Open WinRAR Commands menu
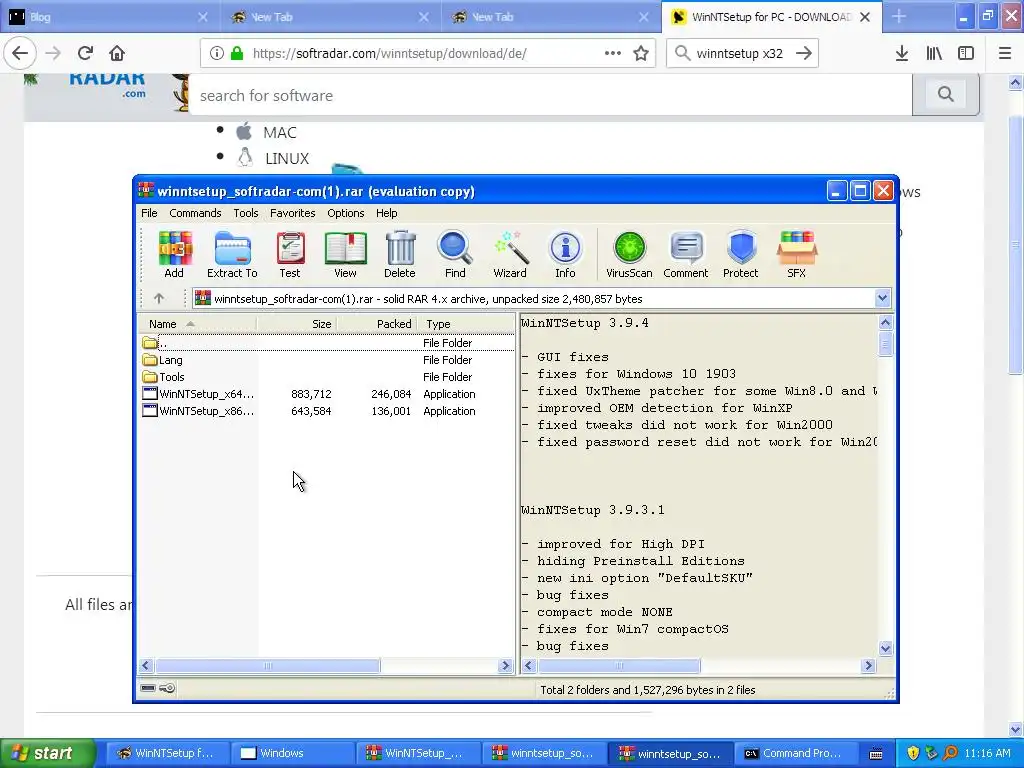 (x=195, y=213)
